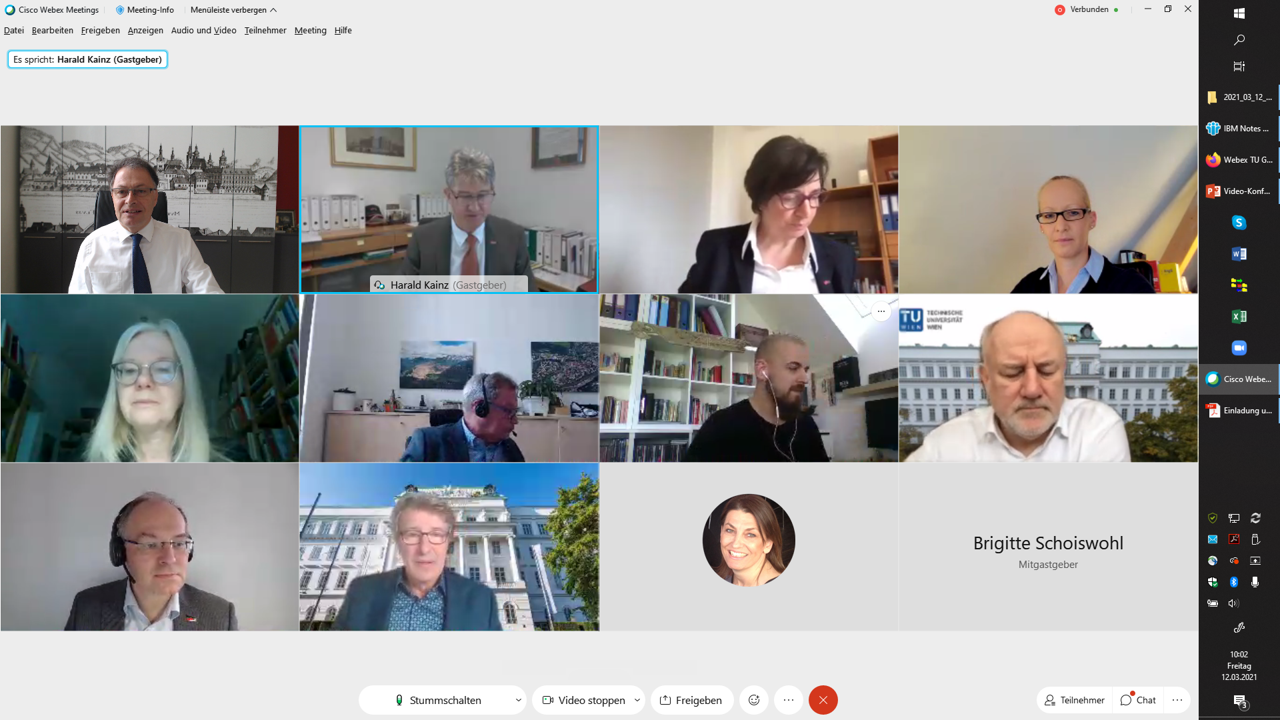Click the Bluetooth icon in the system tray

click(1234, 582)
